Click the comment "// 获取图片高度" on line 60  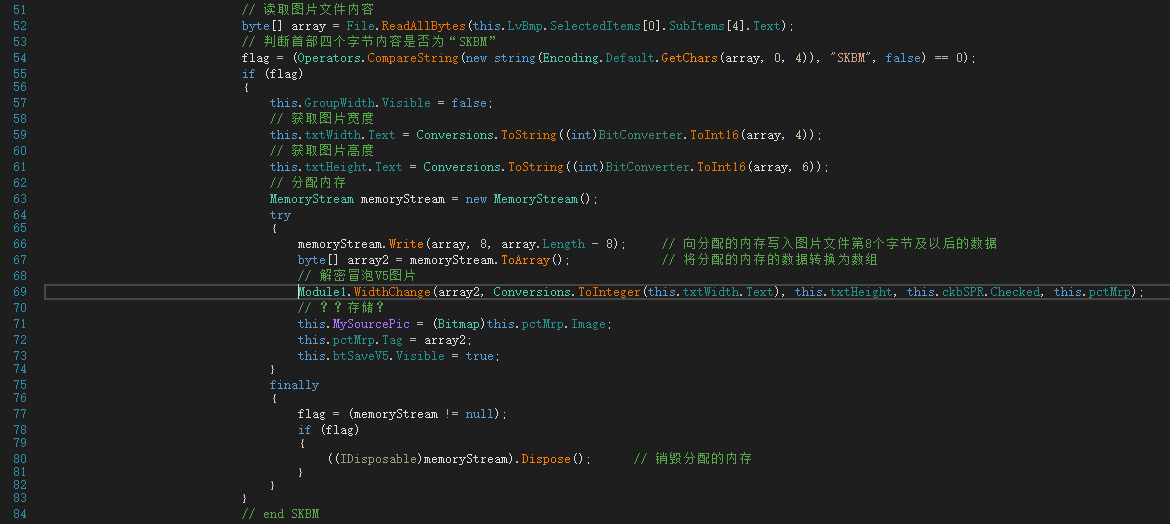[x=322, y=150]
